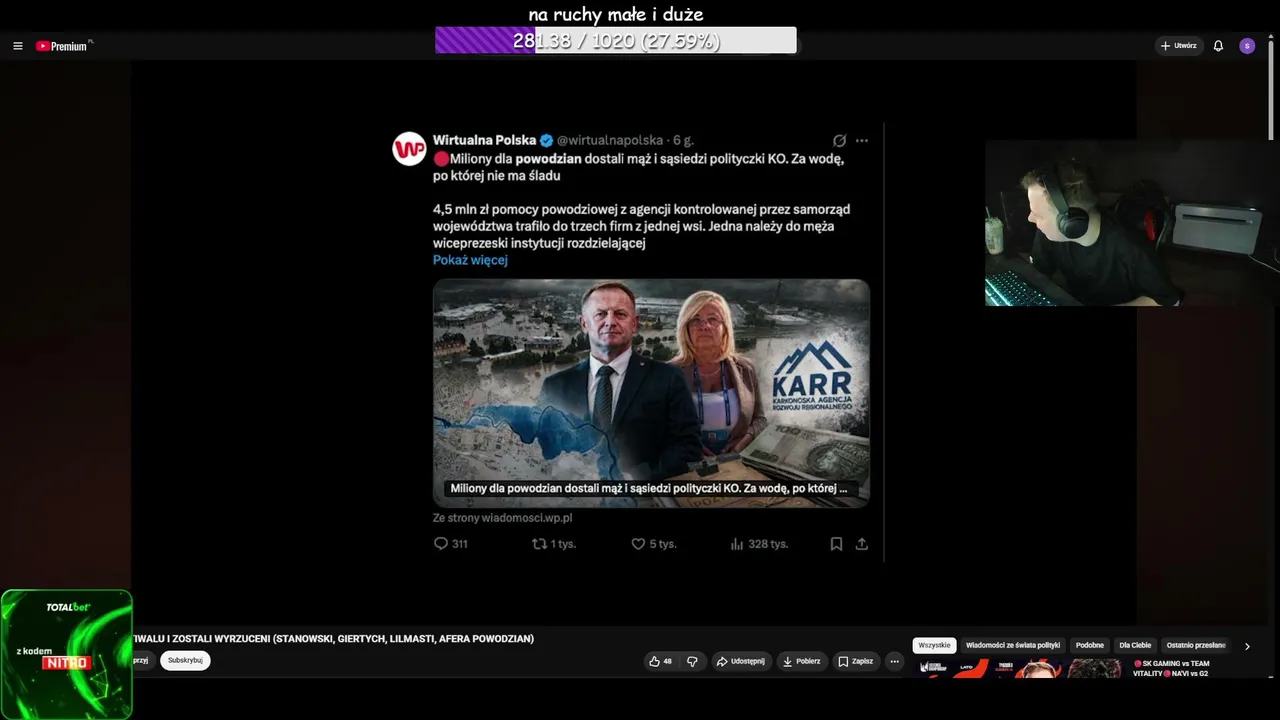Open Wirtualna Polska profile avatar
Screen dimensions: 1280x720
click(409, 149)
